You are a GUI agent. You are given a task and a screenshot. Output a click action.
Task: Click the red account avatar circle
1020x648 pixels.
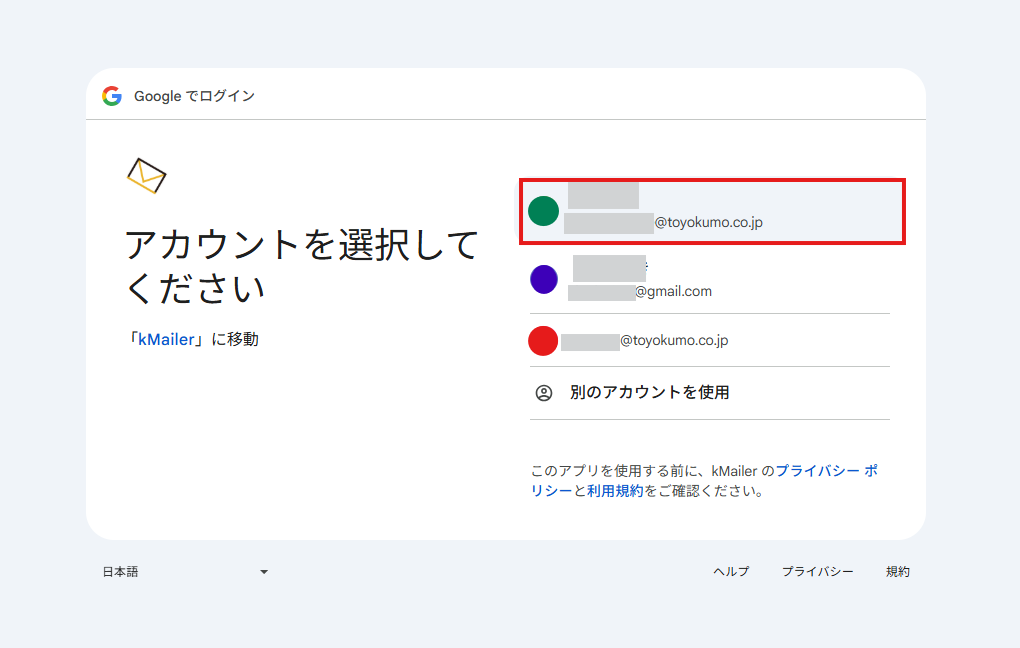tap(542, 341)
